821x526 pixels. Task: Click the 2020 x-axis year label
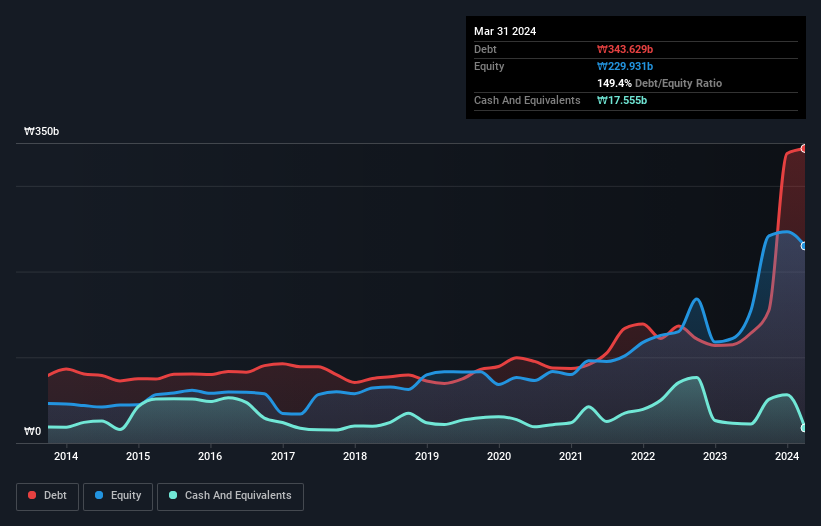(499, 456)
